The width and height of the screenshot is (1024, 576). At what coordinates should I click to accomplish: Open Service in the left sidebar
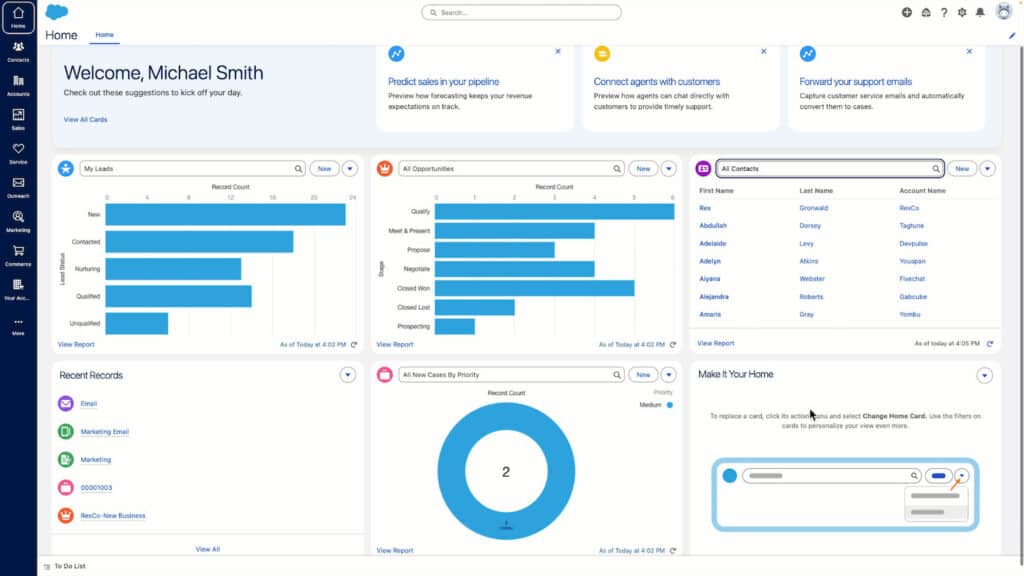(x=18, y=153)
